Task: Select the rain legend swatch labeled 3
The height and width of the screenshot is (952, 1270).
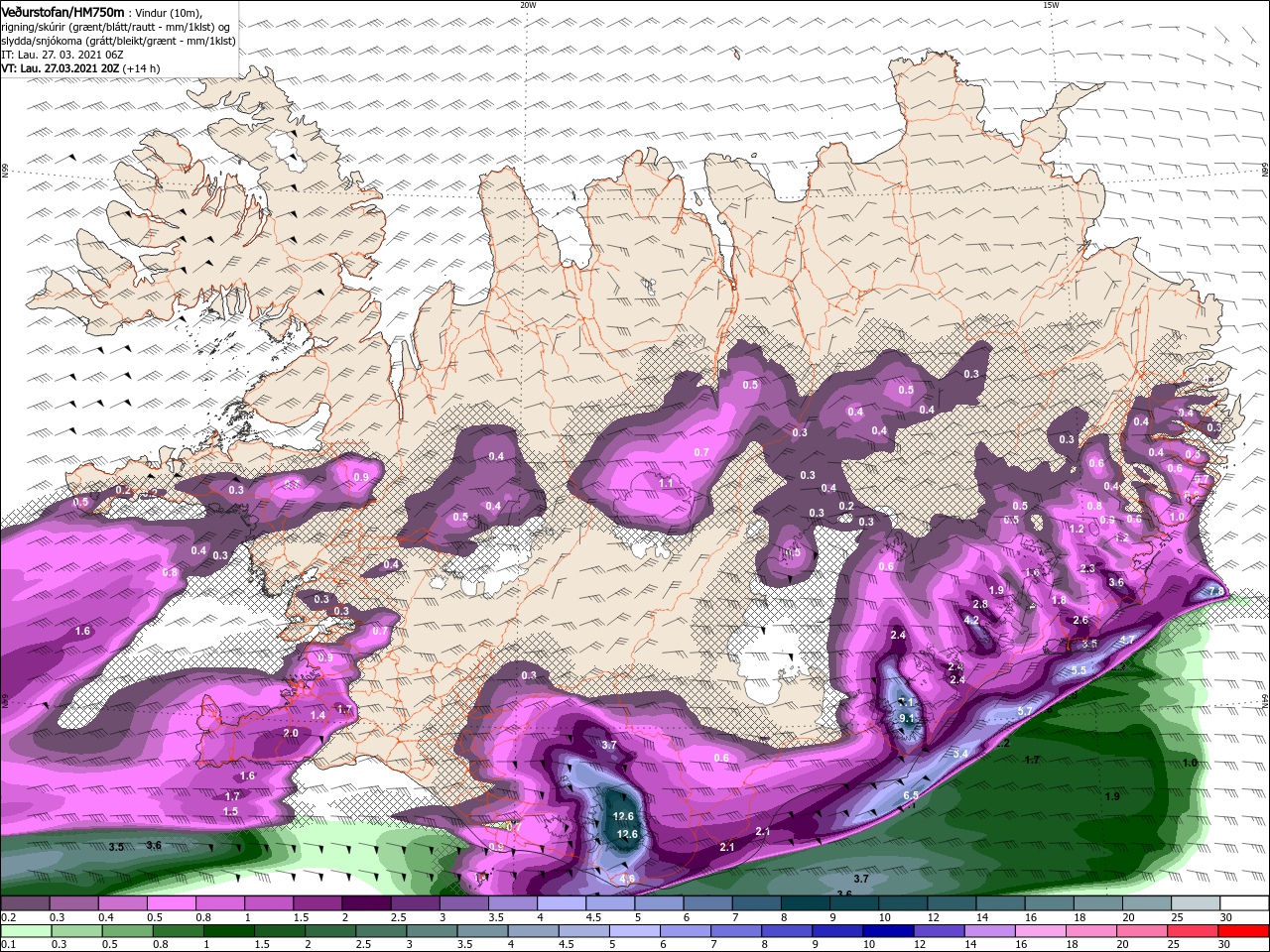Action: (x=431, y=931)
